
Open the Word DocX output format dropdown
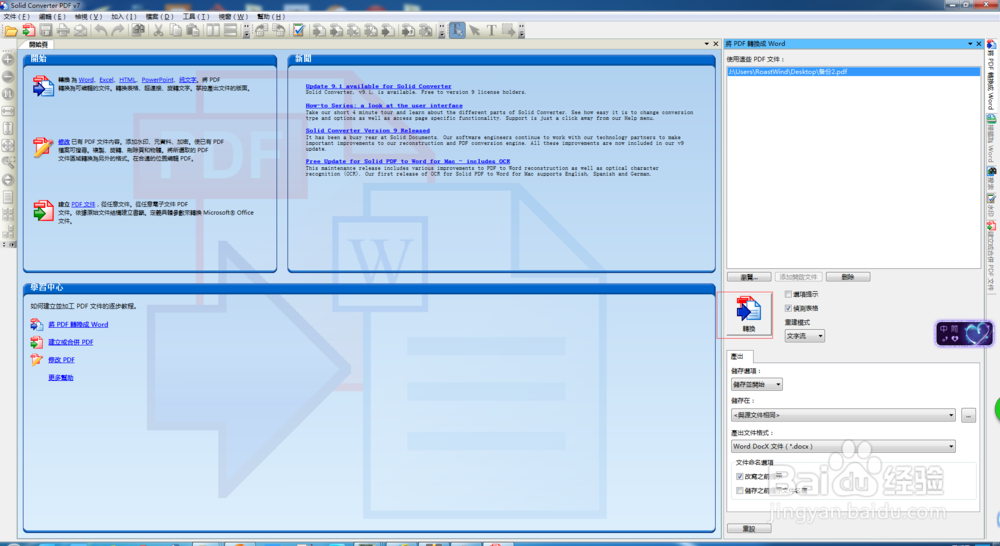(843, 446)
